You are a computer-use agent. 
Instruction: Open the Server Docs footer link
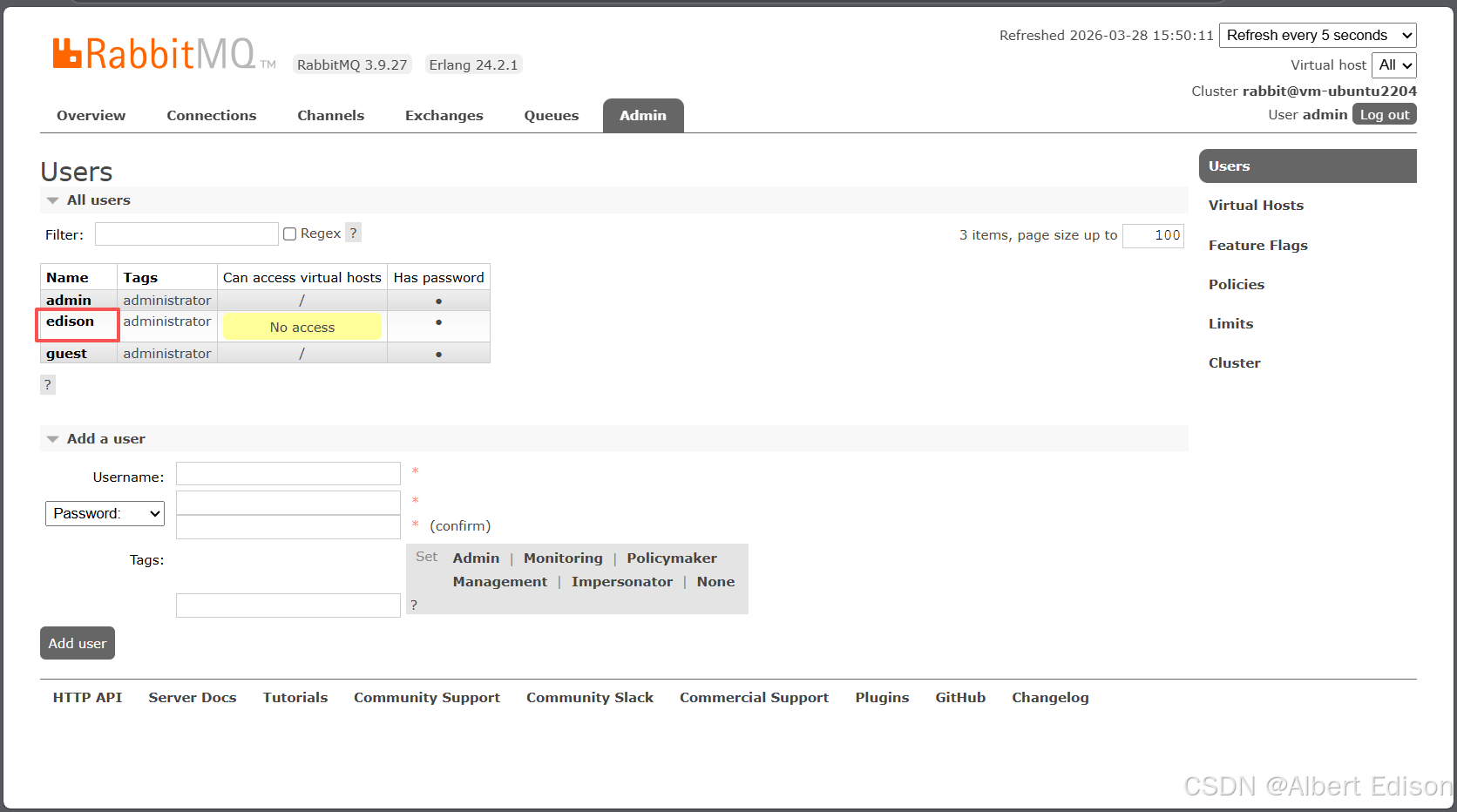(193, 697)
